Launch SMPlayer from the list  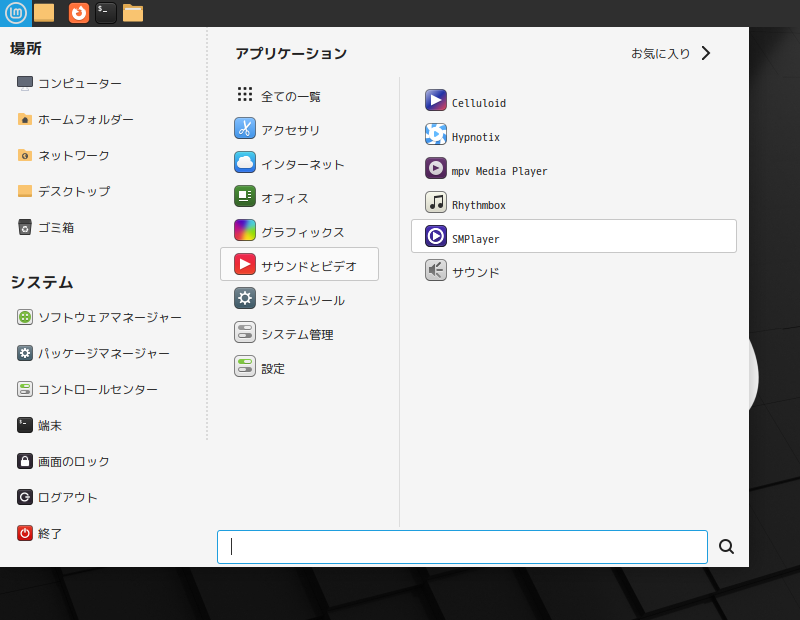[573, 236]
